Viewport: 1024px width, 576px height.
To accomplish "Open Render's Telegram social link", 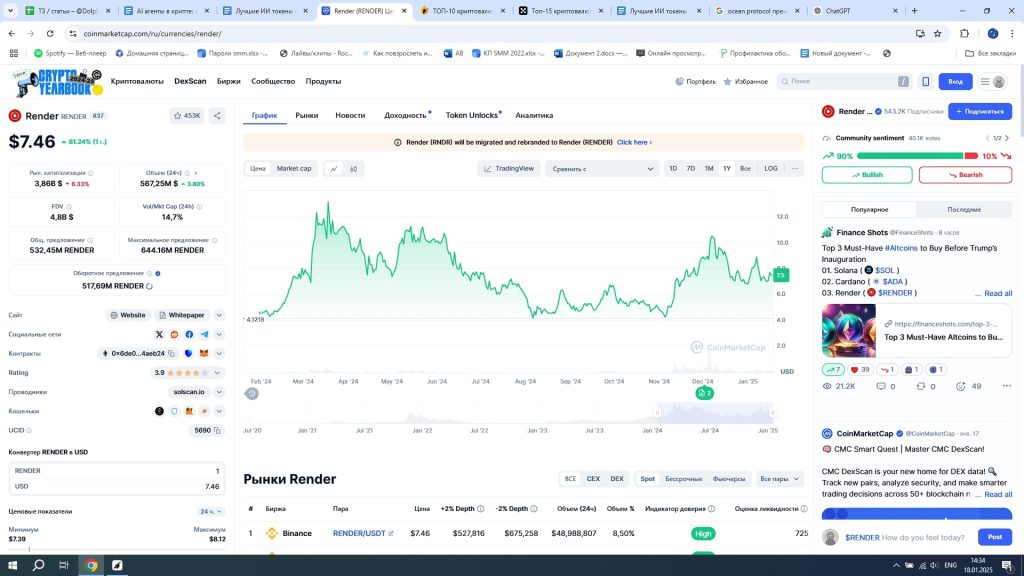I will pyautogui.click(x=204, y=334).
